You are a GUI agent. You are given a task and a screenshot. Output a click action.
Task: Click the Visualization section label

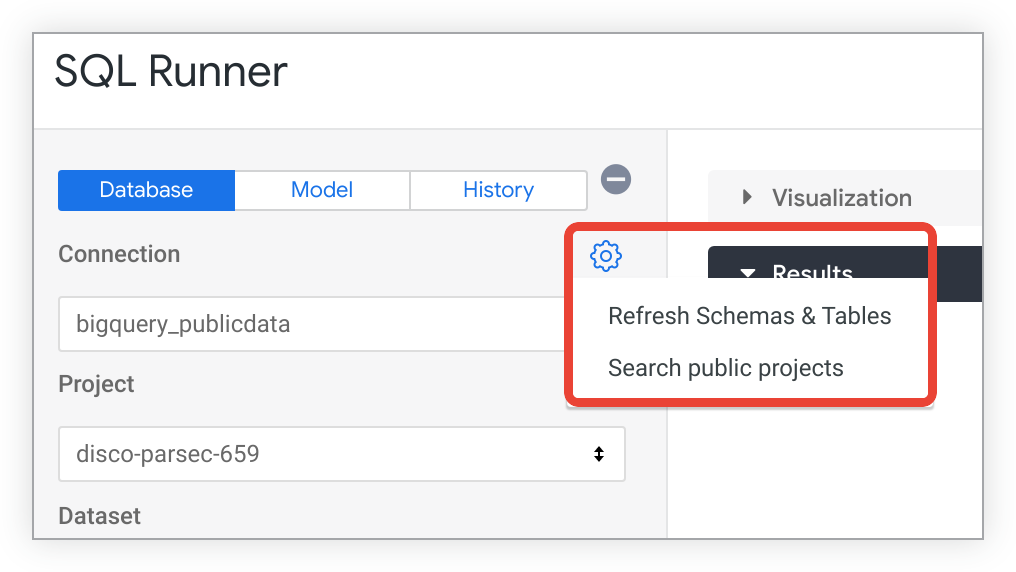pyautogui.click(x=841, y=198)
